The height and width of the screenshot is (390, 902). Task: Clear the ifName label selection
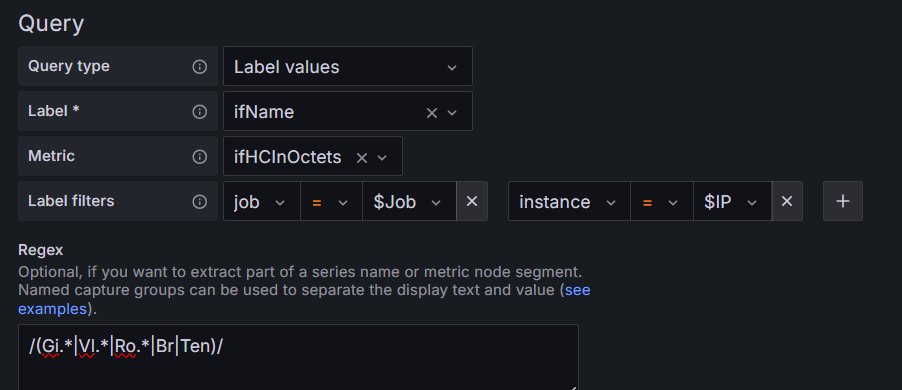point(431,113)
